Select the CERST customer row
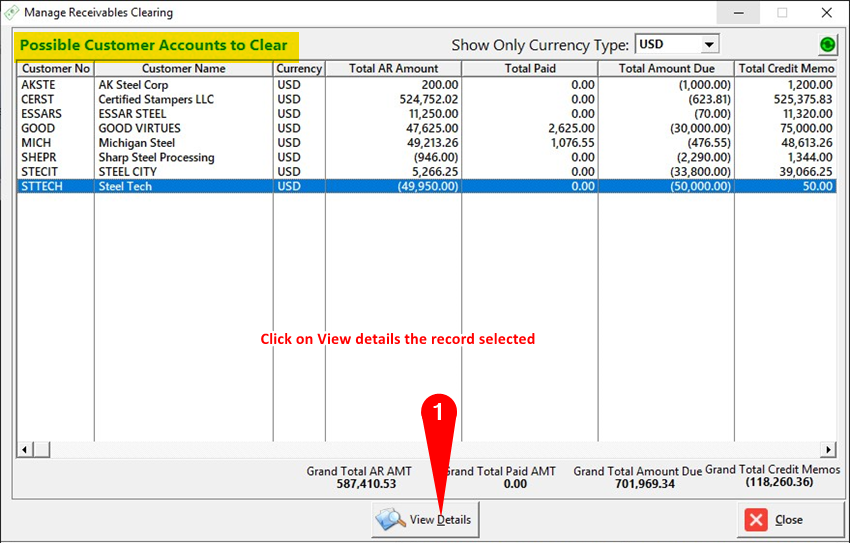850x543 pixels. click(x=427, y=100)
